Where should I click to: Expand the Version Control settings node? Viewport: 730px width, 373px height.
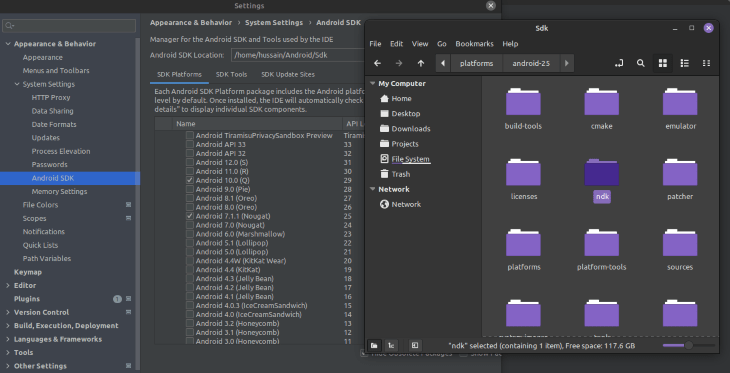tap(7, 312)
